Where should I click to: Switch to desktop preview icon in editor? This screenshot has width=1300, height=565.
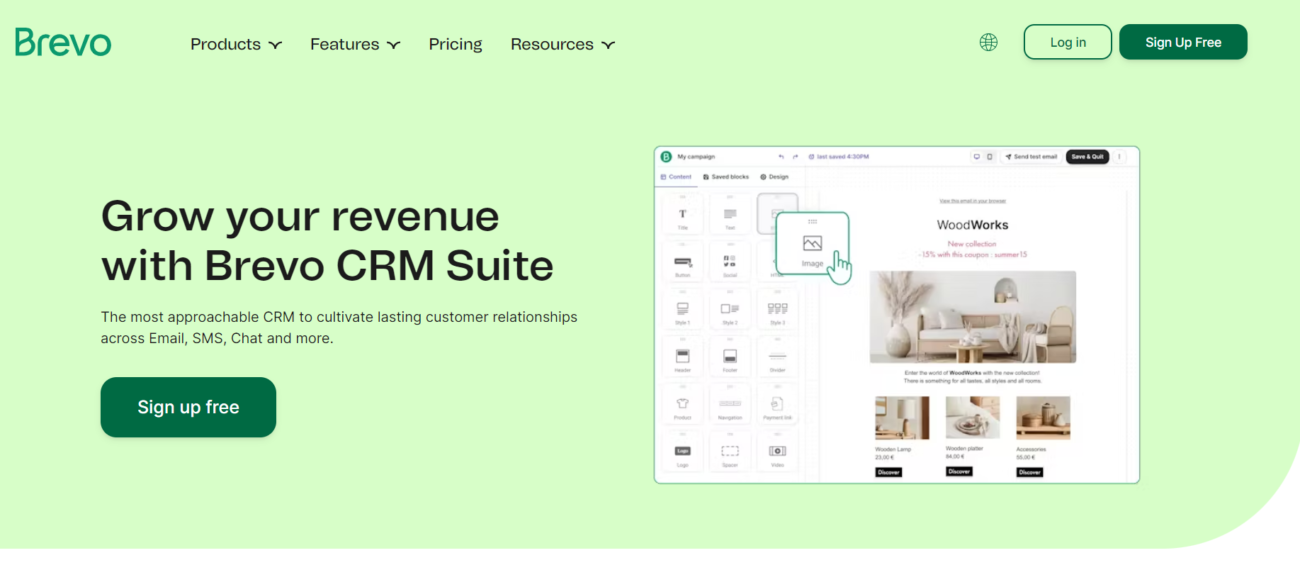tap(977, 157)
